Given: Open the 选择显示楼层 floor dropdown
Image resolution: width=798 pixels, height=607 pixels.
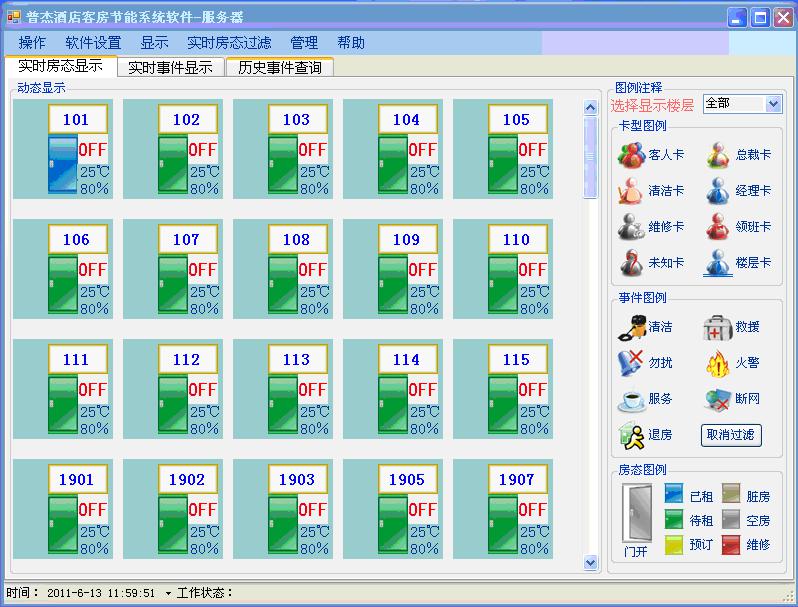Looking at the screenshot, I should pos(772,104).
